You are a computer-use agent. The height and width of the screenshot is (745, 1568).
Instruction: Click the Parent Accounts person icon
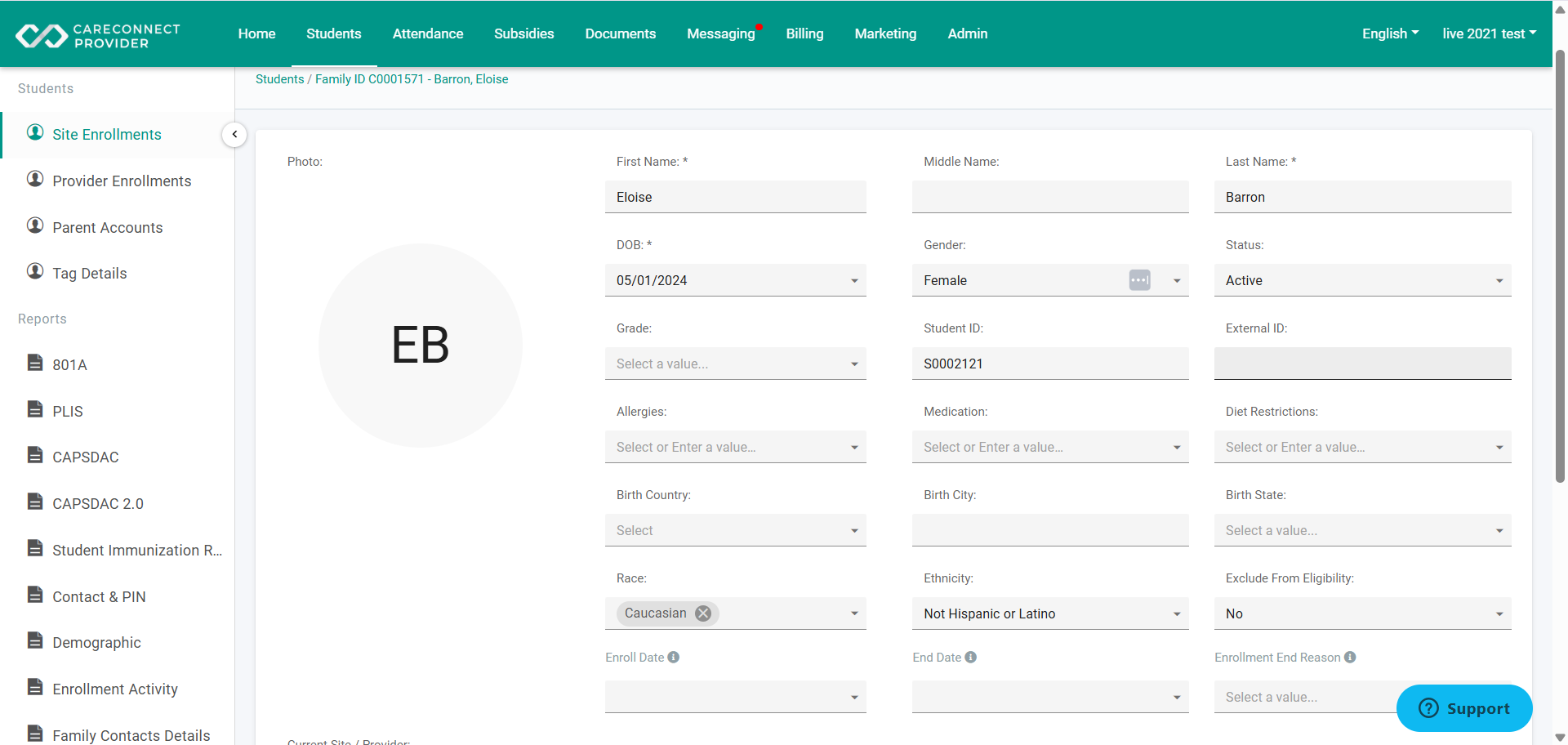[35, 225]
